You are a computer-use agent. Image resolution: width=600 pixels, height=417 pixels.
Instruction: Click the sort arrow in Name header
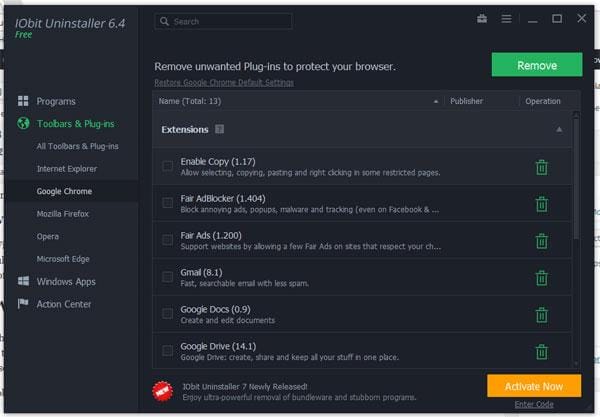(435, 101)
